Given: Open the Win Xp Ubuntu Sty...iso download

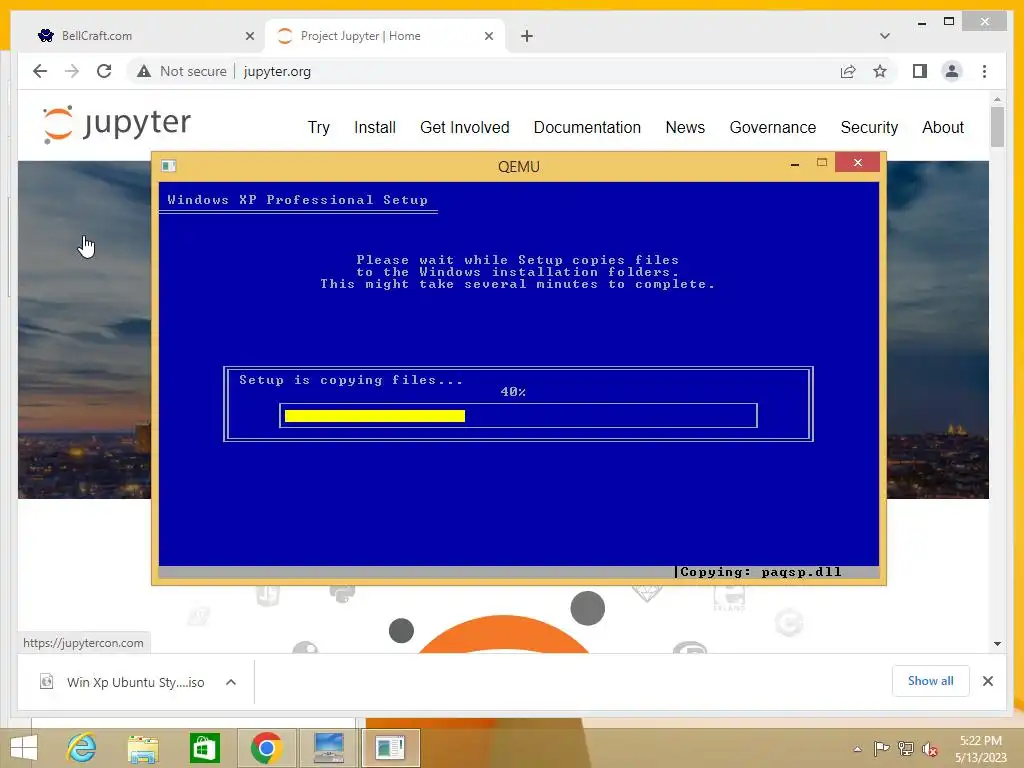Looking at the screenshot, I should 135,682.
